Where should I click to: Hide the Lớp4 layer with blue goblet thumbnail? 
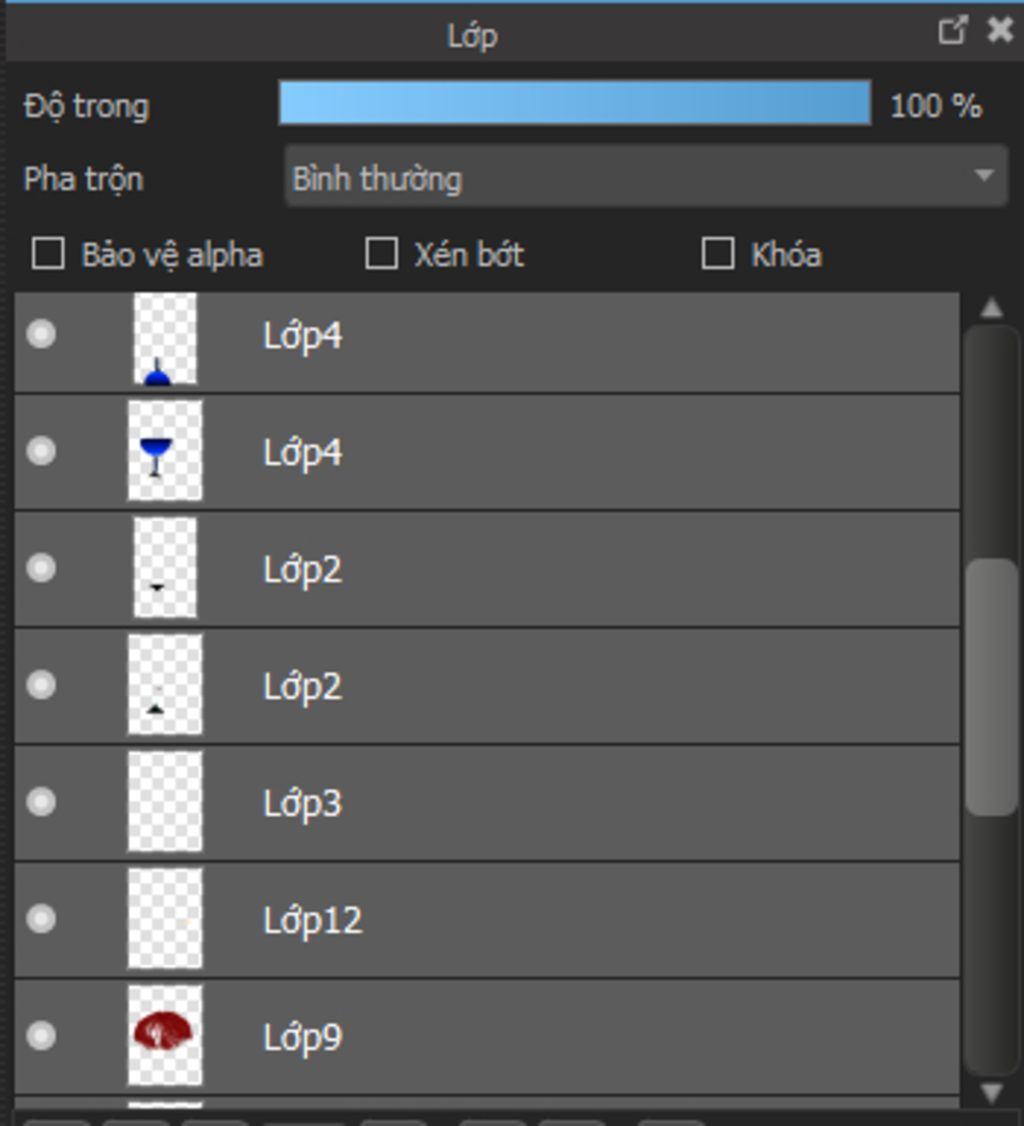(x=41, y=451)
